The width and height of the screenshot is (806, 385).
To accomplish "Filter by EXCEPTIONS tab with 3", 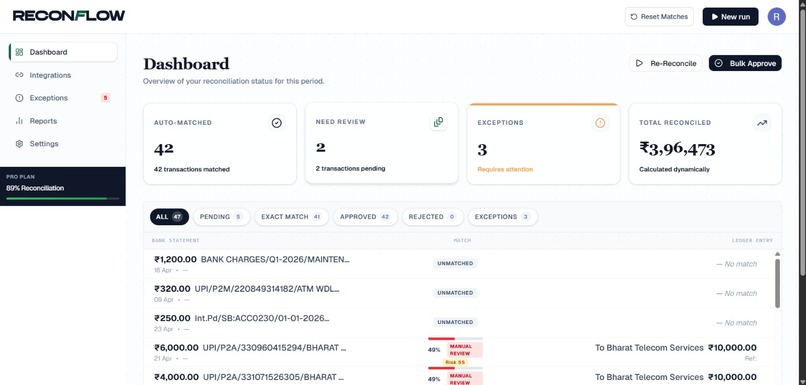I will (503, 217).
